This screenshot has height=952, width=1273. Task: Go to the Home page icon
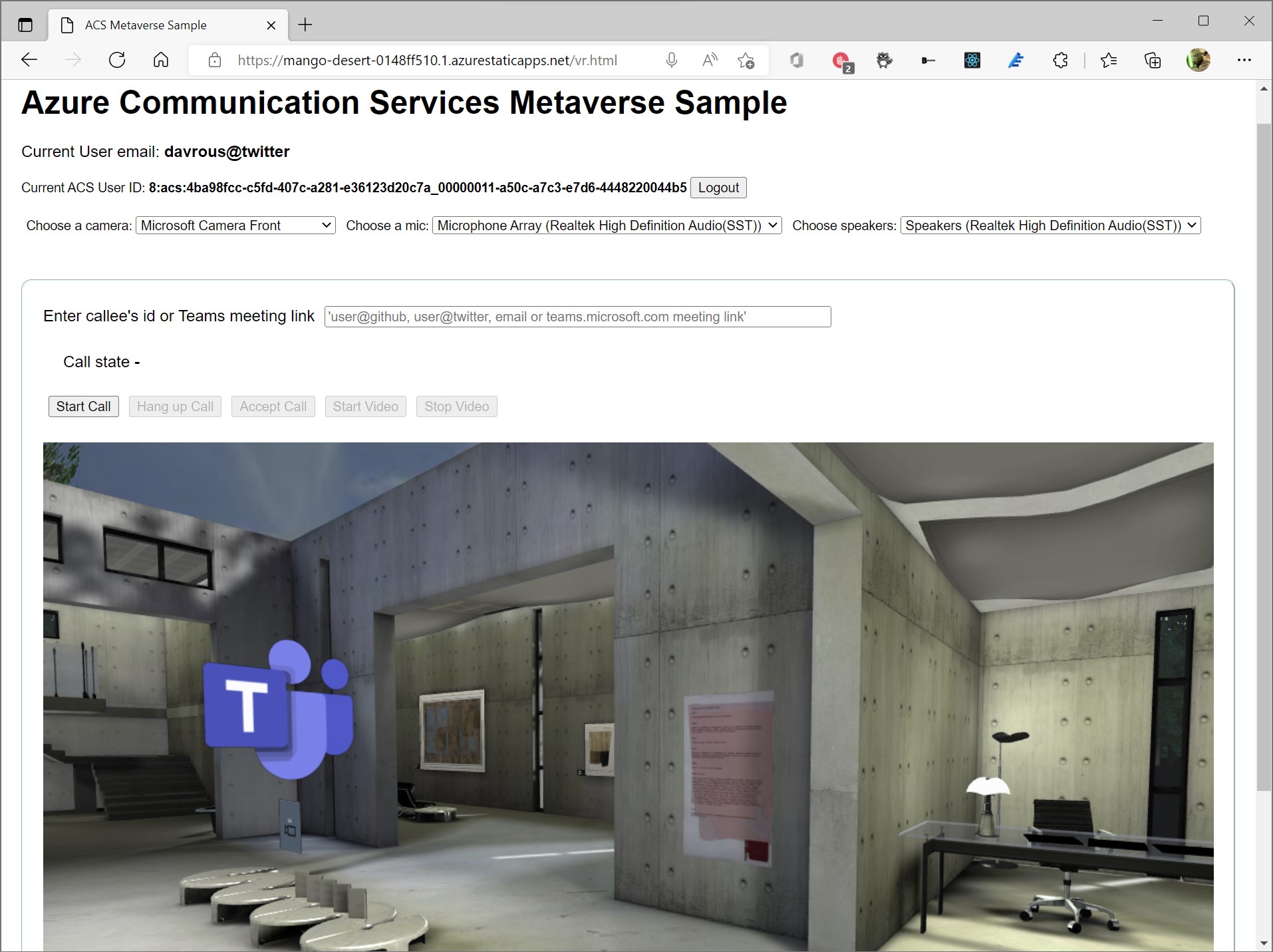161,60
